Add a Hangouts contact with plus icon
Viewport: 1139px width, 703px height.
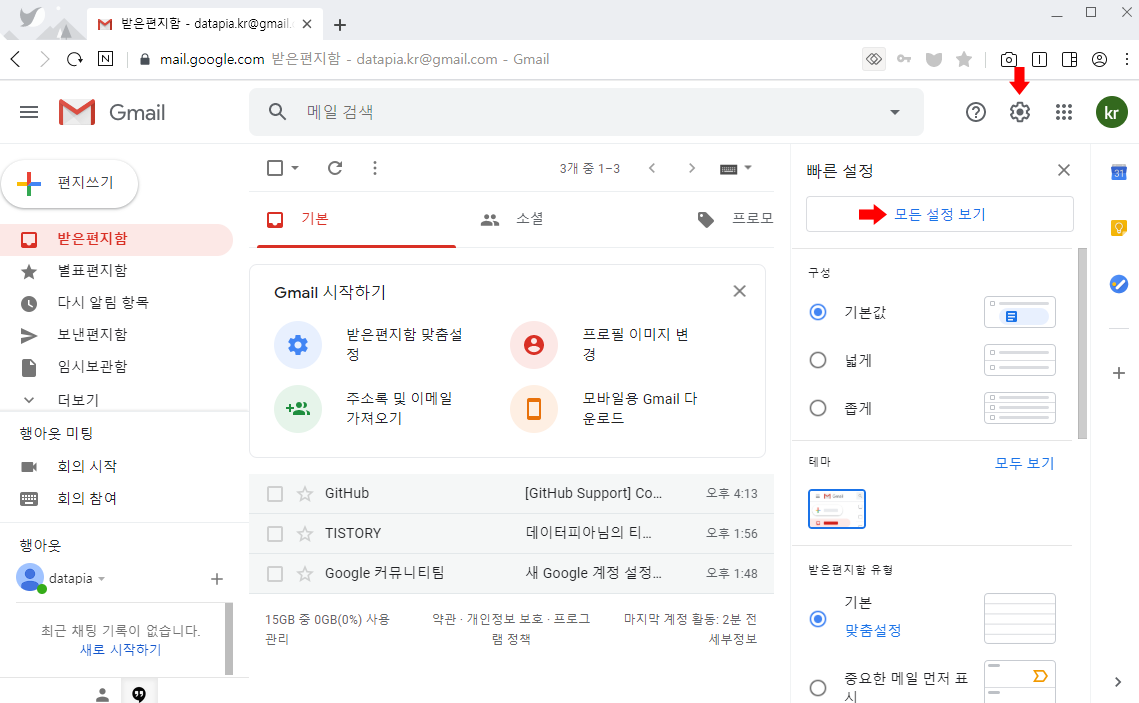point(216,579)
